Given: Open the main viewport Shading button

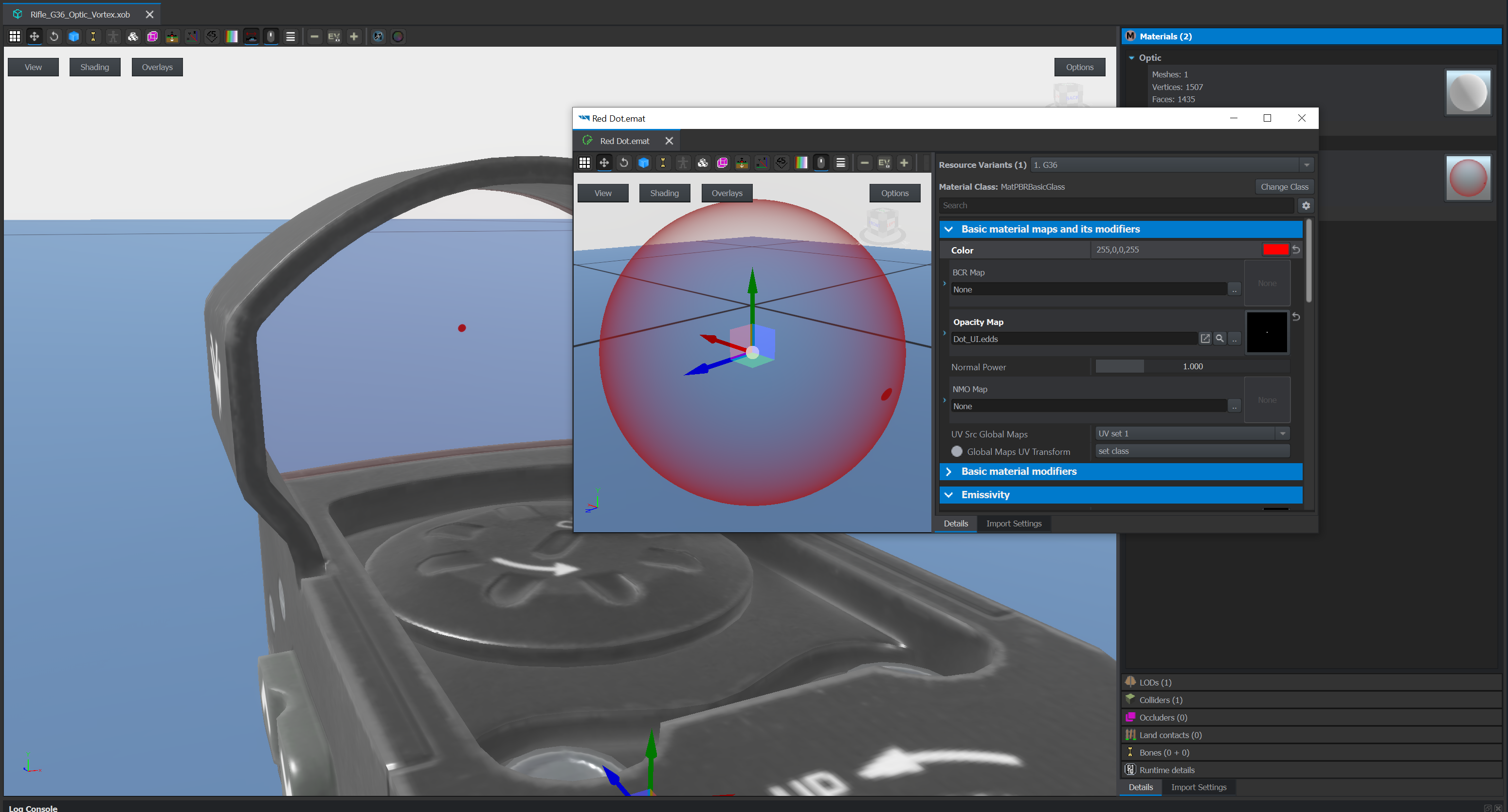Looking at the screenshot, I should 95,67.
